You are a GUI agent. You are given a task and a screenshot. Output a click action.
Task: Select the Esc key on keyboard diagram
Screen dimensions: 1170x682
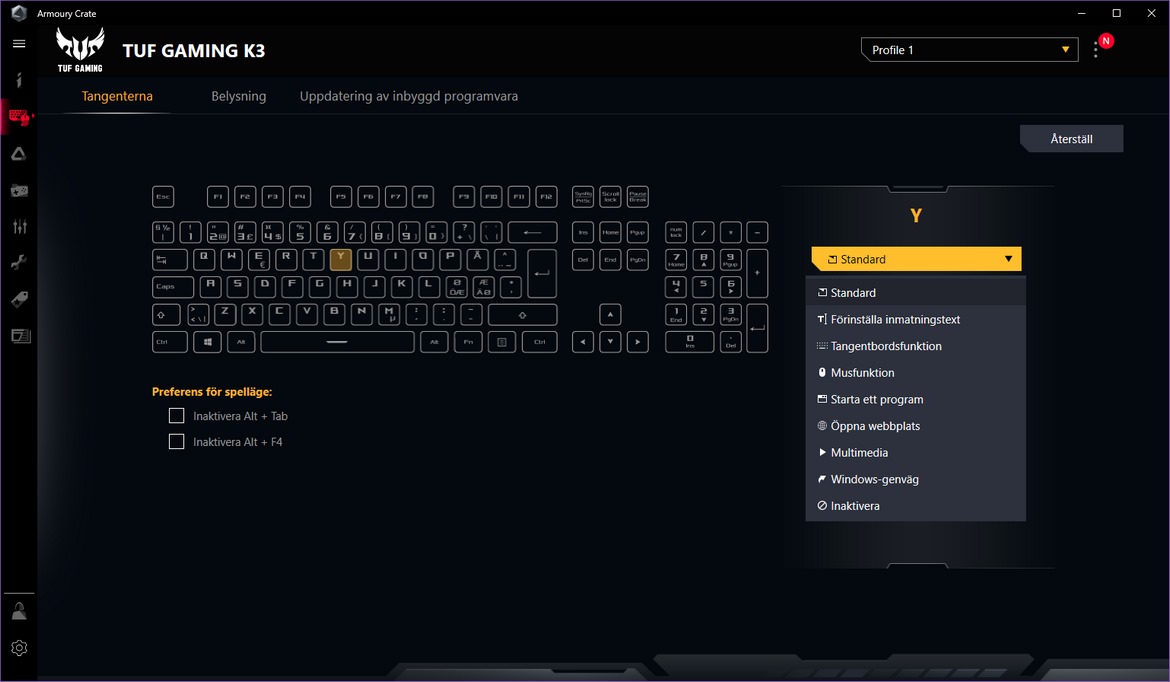(x=163, y=197)
